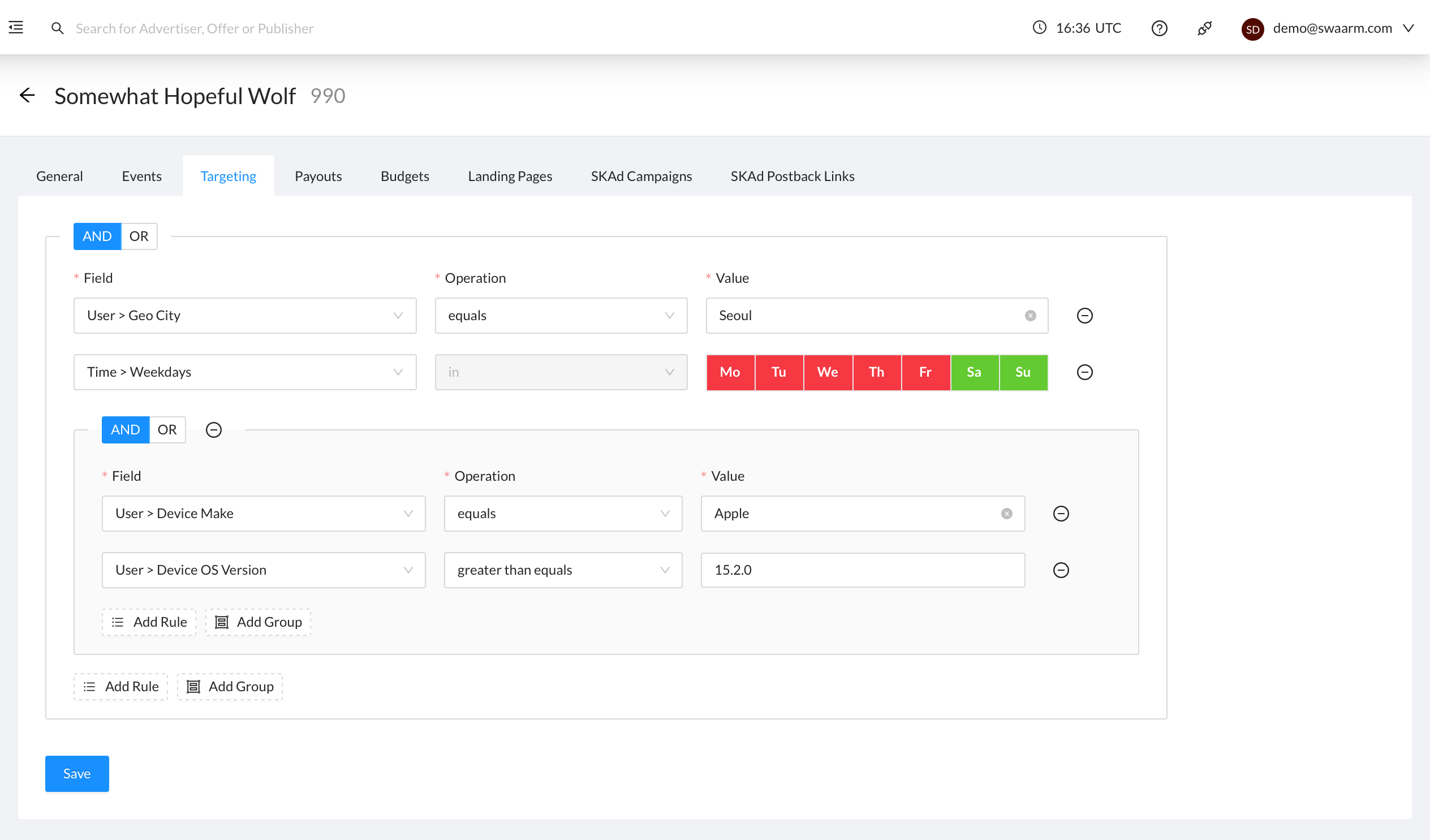
Task: Disable Saturday in the weekdays selector
Action: [974, 372]
